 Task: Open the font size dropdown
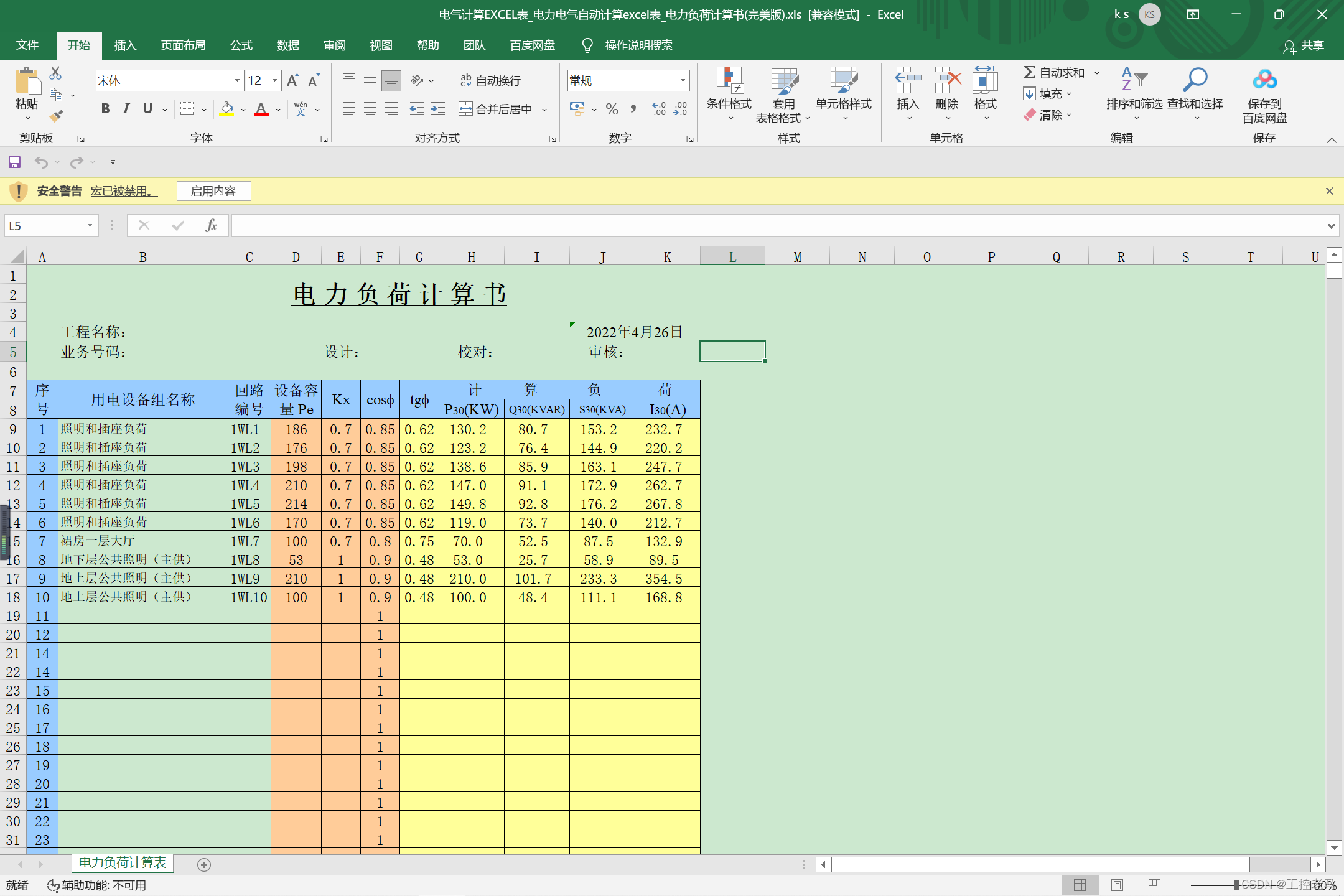[x=274, y=80]
